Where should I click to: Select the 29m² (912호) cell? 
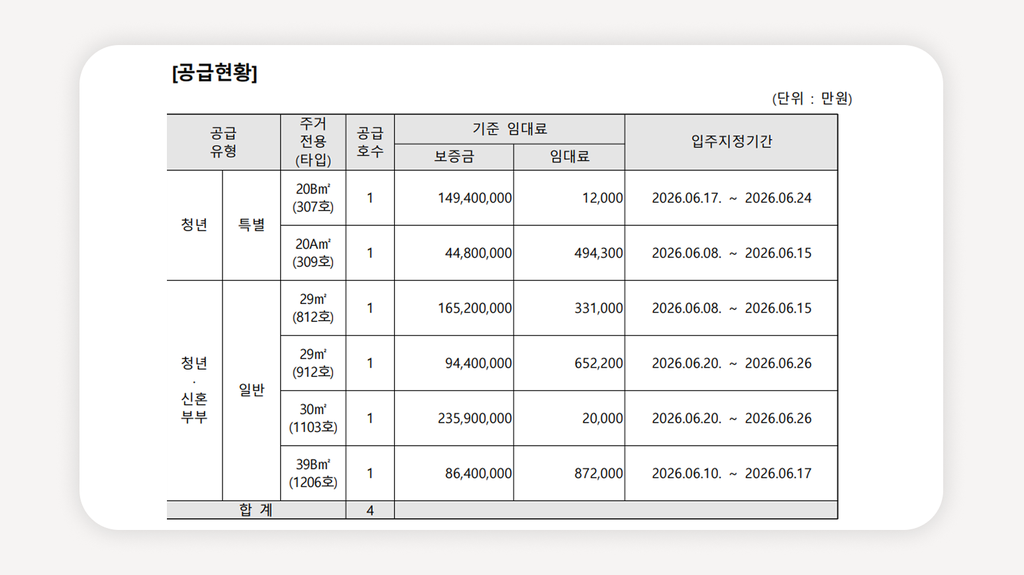[x=313, y=363]
